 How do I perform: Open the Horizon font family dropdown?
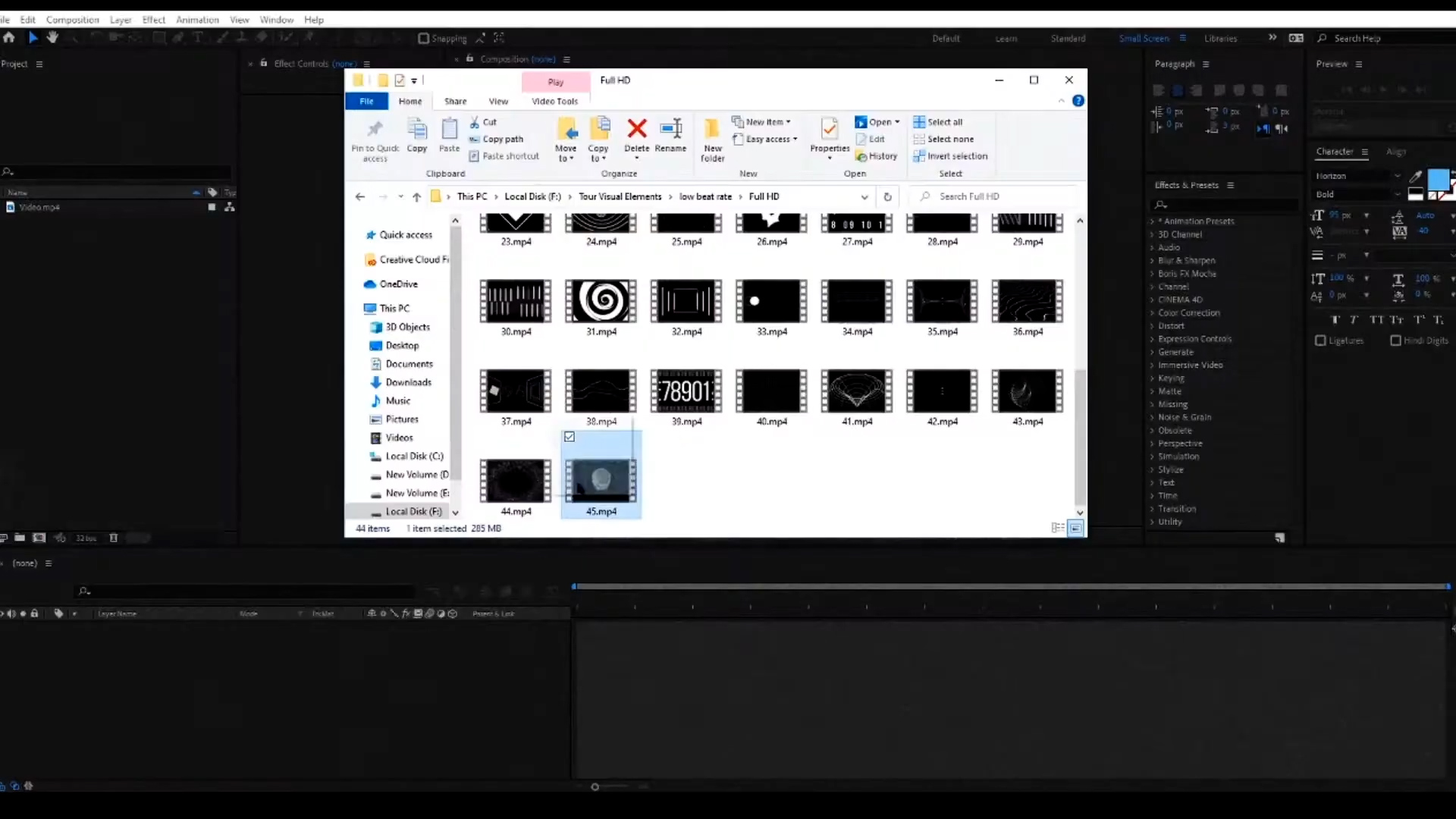[x=1397, y=176]
